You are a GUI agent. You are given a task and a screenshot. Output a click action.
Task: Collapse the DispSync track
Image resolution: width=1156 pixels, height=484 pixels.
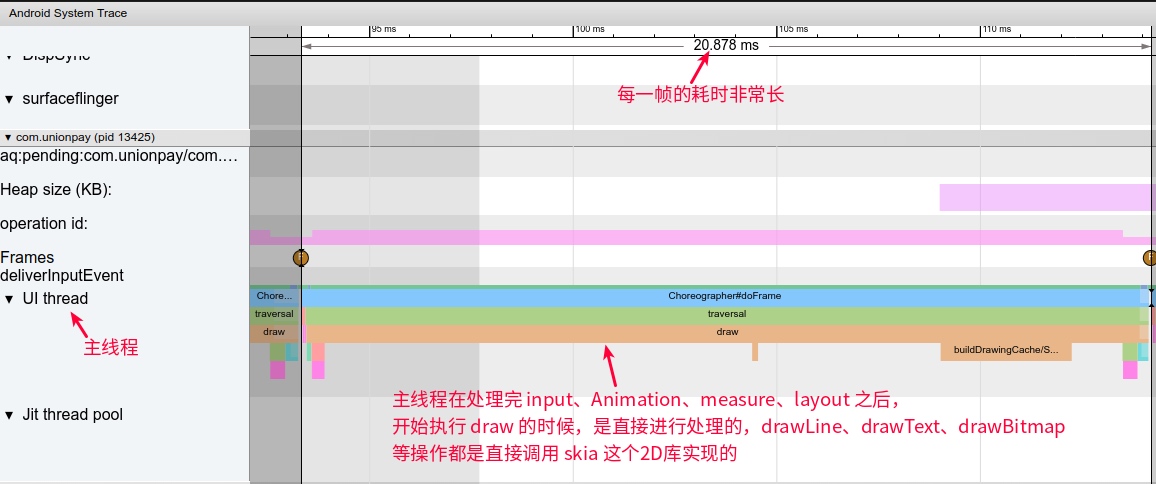click(10, 56)
